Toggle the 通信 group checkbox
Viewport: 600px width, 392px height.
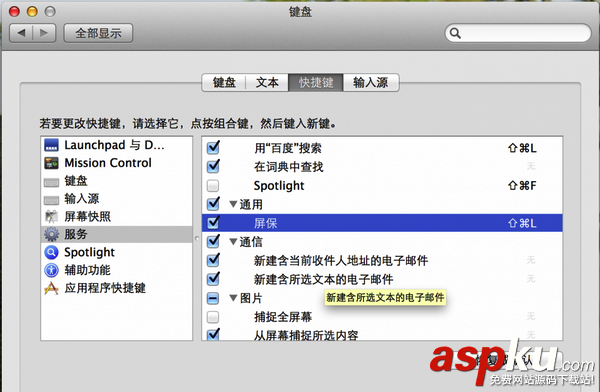213,241
